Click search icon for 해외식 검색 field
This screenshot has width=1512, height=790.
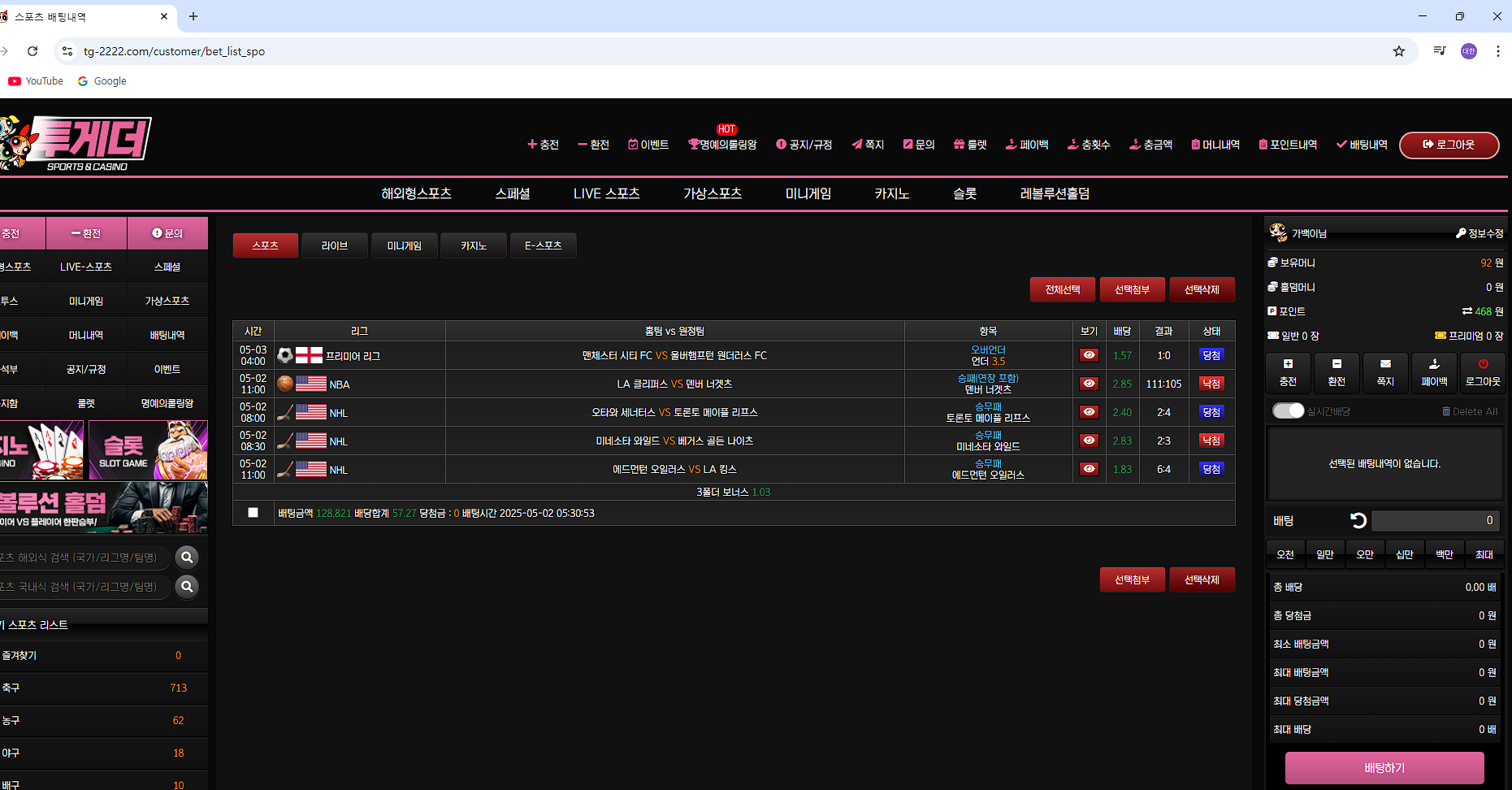[187, 558]
